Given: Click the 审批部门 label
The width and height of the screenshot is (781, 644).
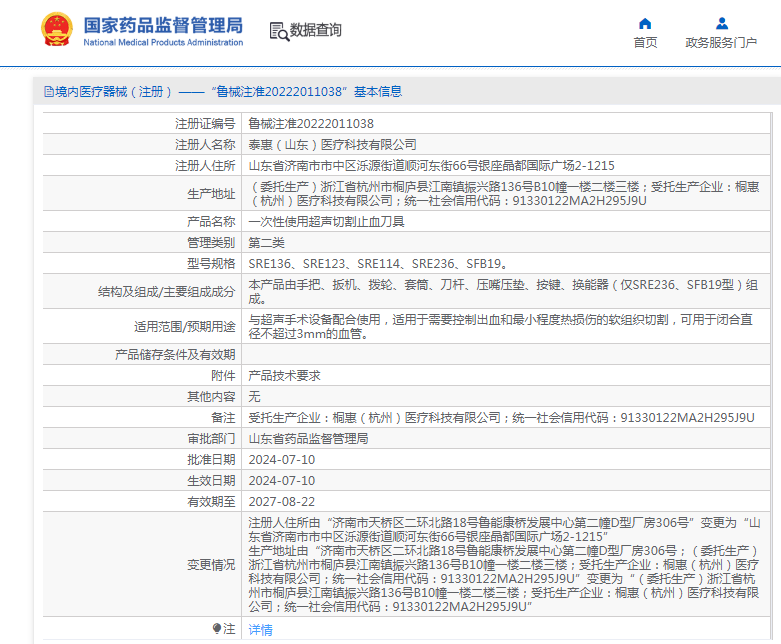Looking at the screenshot, I should [x=211, y=438].
